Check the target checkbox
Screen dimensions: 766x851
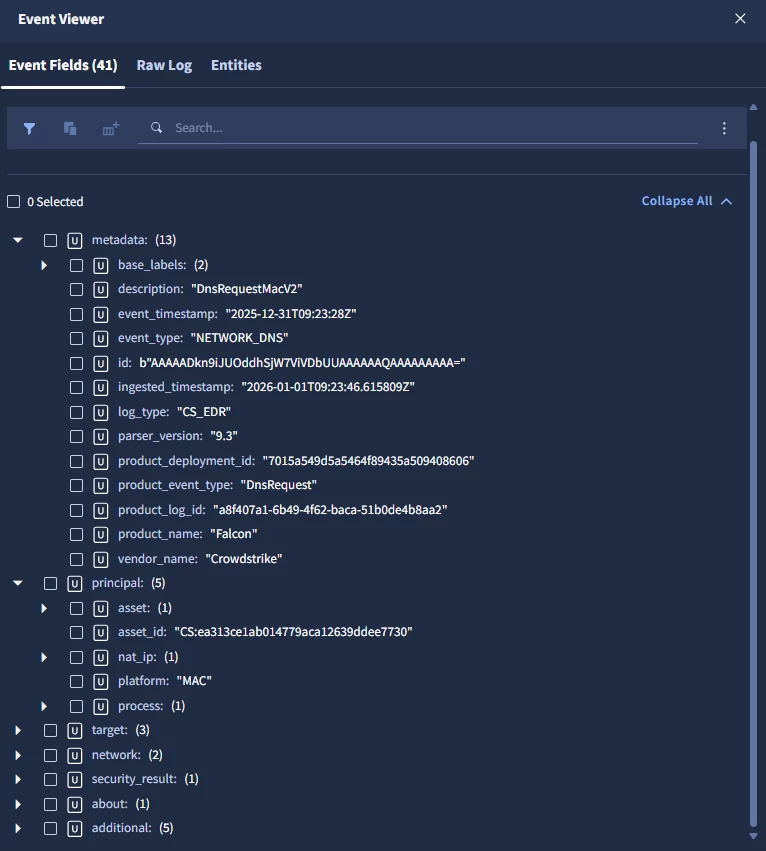pos(50,731)
